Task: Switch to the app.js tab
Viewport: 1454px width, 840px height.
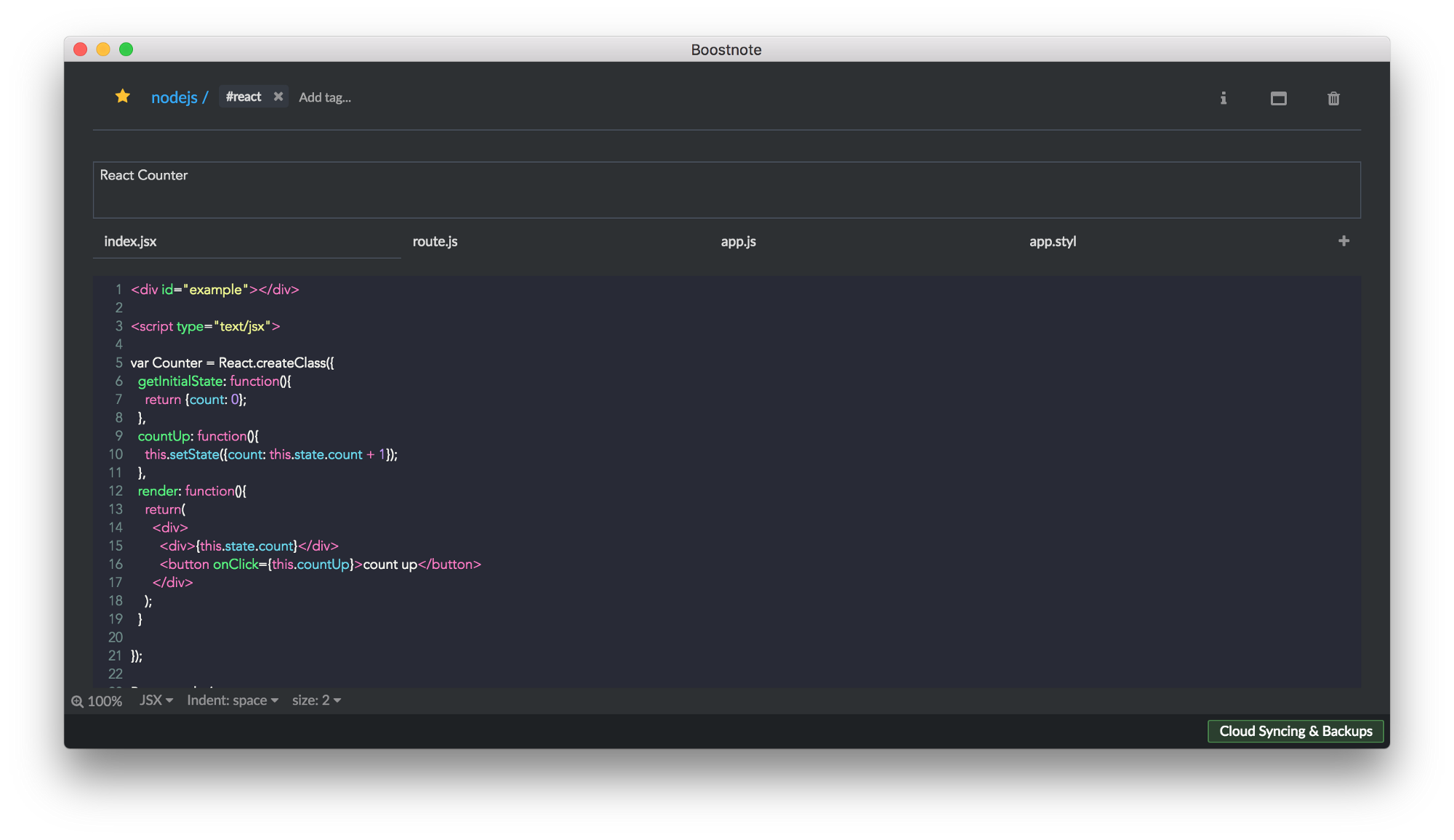Action: click(864, 241)
